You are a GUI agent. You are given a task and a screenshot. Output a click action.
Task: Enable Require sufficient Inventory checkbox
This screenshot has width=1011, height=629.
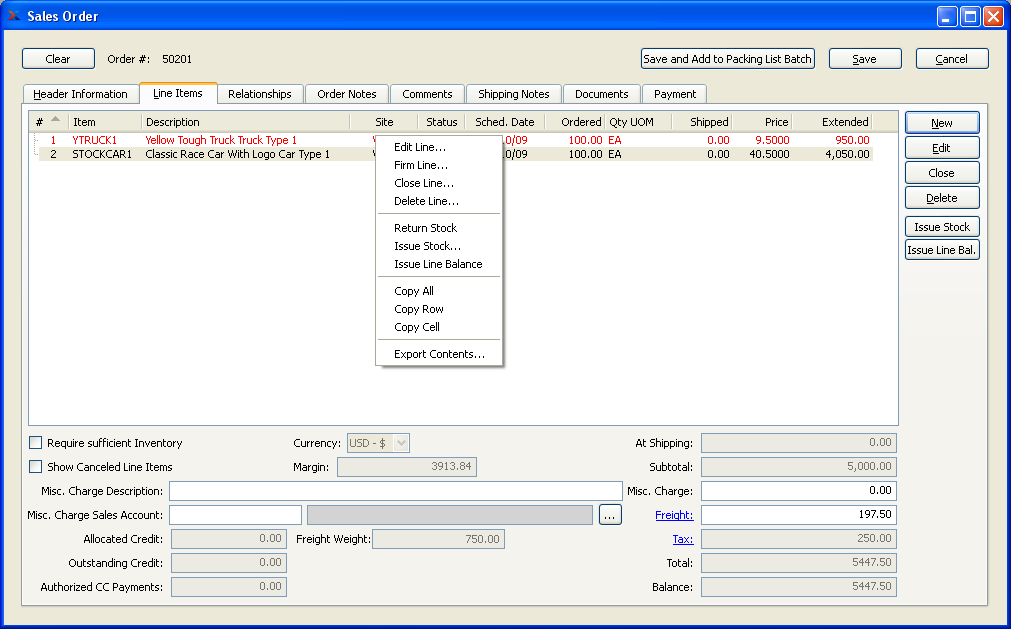[x=36, y=443]
